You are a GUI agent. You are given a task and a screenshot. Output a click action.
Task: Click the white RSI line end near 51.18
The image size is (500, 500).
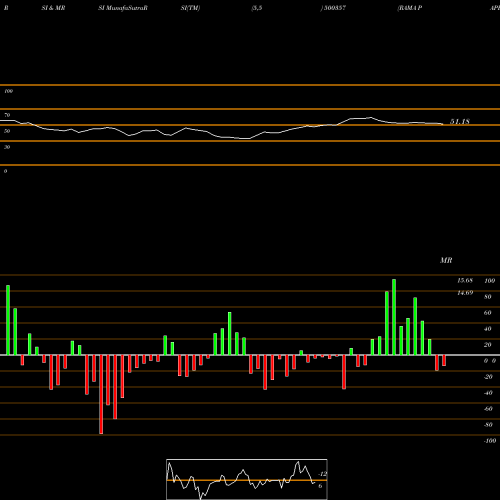(x=442, y=124)
